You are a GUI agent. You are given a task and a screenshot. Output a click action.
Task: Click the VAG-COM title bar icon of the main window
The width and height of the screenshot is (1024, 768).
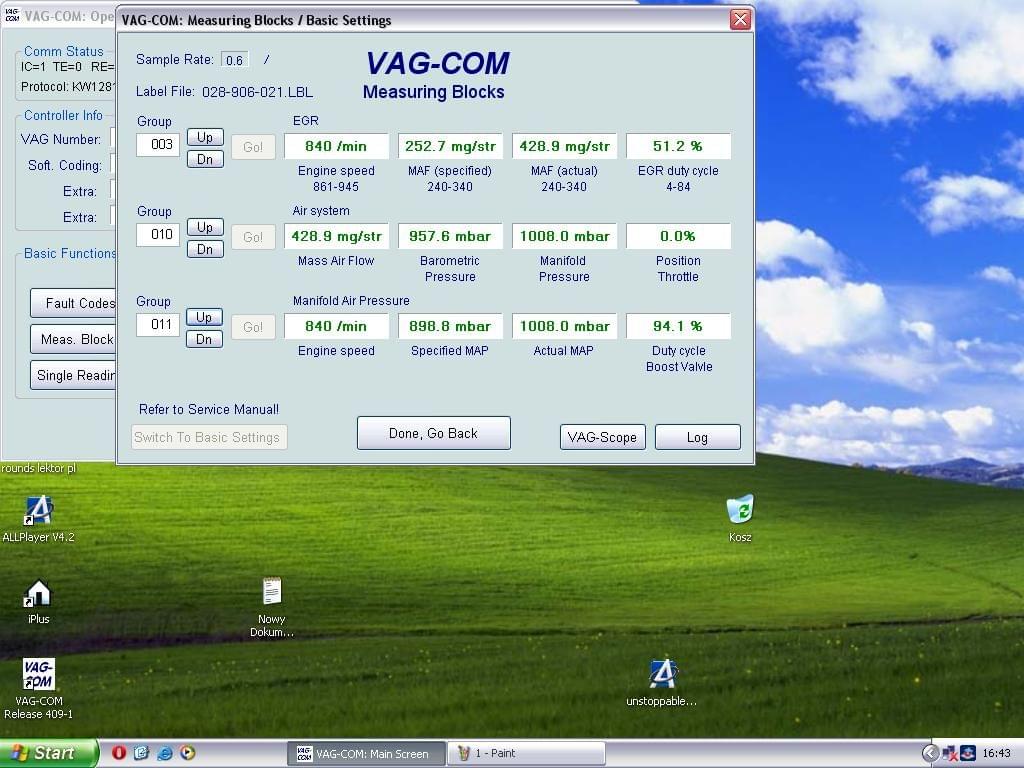click(12, 15)
